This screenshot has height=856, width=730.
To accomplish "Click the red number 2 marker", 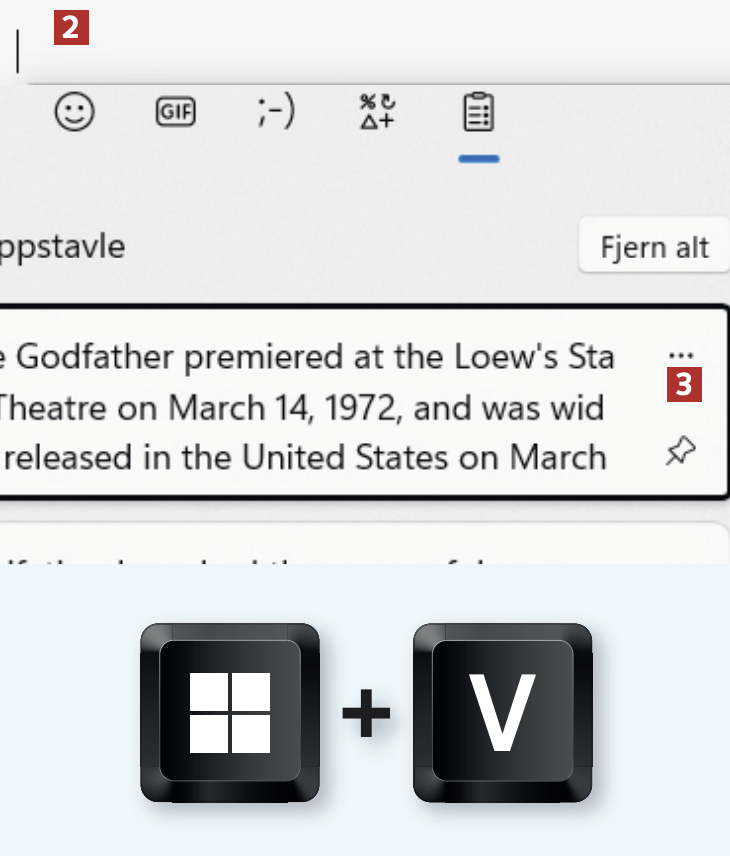I will click(70, 28).
